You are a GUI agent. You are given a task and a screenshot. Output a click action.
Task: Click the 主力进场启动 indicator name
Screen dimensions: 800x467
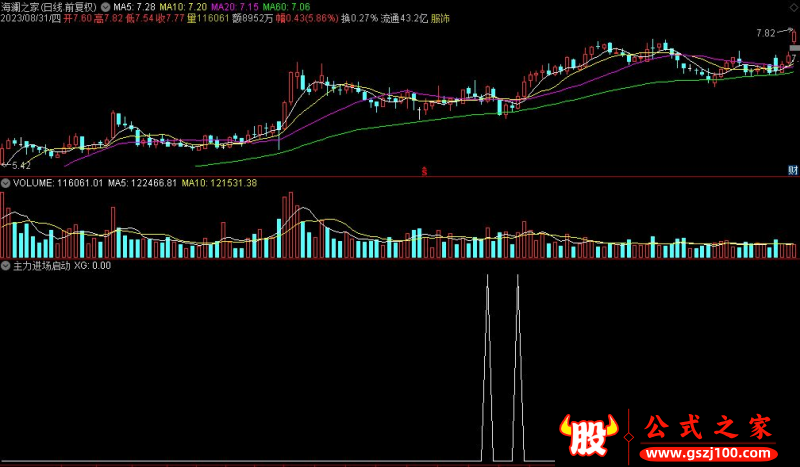[41, 266]
